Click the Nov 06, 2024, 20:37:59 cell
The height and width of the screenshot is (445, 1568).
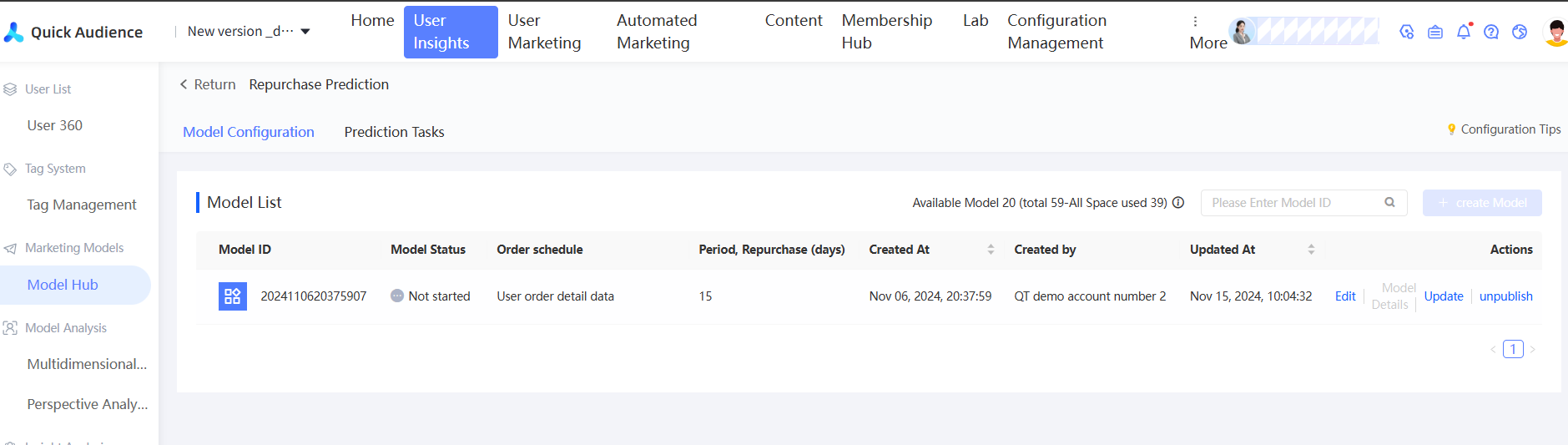click(x=930, y=296)
